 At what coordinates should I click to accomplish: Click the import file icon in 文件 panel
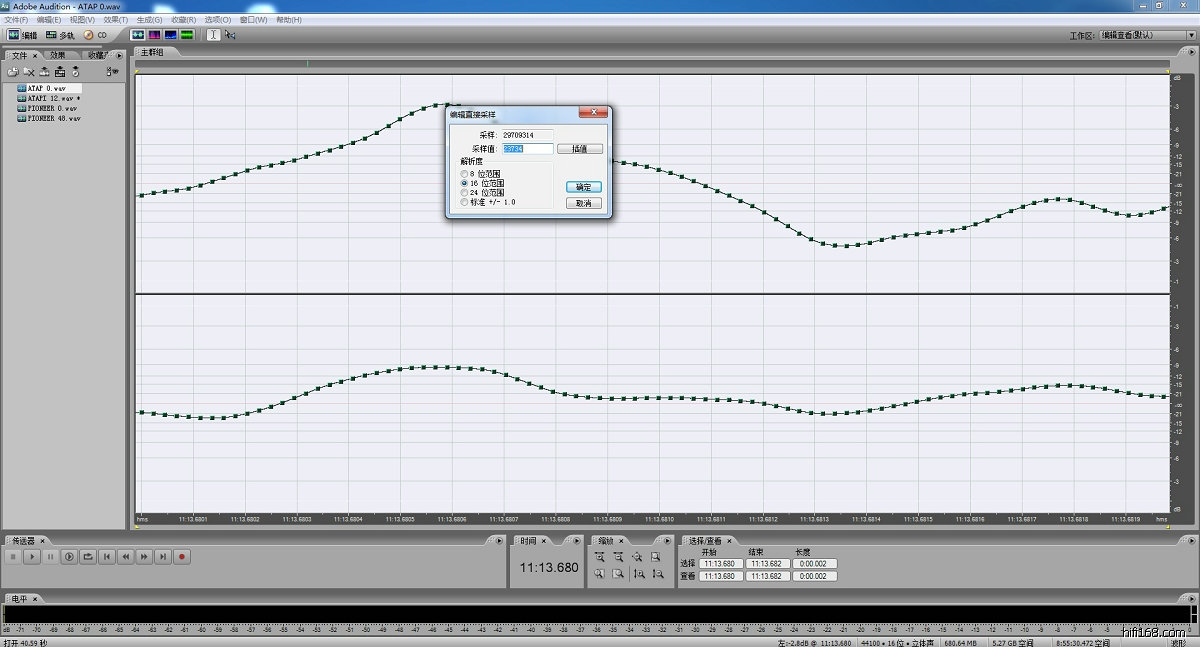click(13, 72)
